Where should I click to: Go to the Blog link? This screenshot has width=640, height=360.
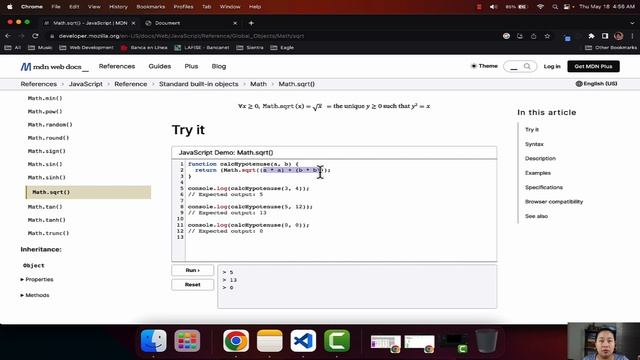click(x=219, y=66)
